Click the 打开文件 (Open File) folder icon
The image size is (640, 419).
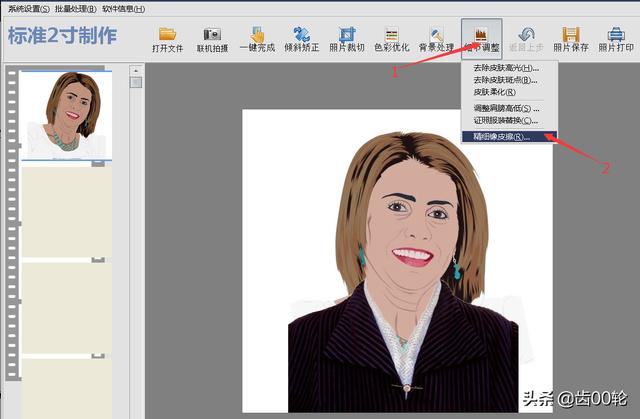coord(167,38)
